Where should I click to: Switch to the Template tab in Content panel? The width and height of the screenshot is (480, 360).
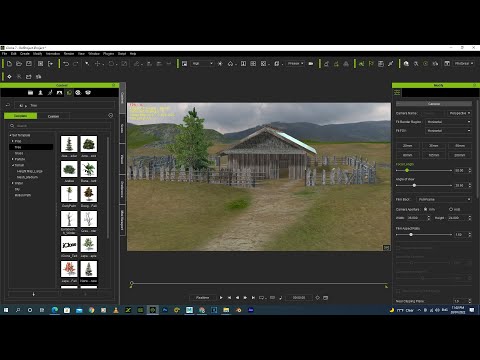tap(21, 116)
